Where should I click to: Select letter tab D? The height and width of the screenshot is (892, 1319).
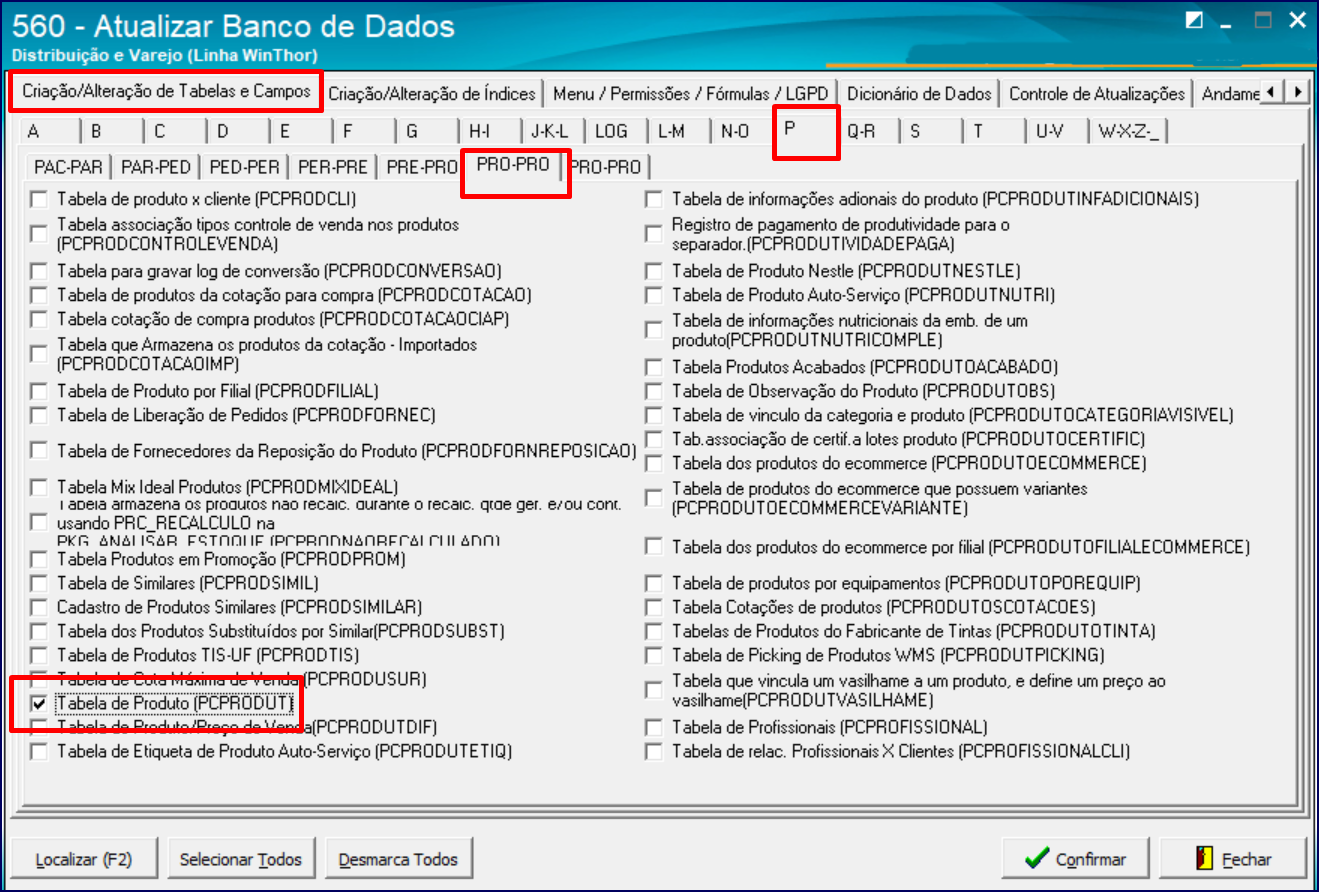pyautogui.click(x=237, y=132)
